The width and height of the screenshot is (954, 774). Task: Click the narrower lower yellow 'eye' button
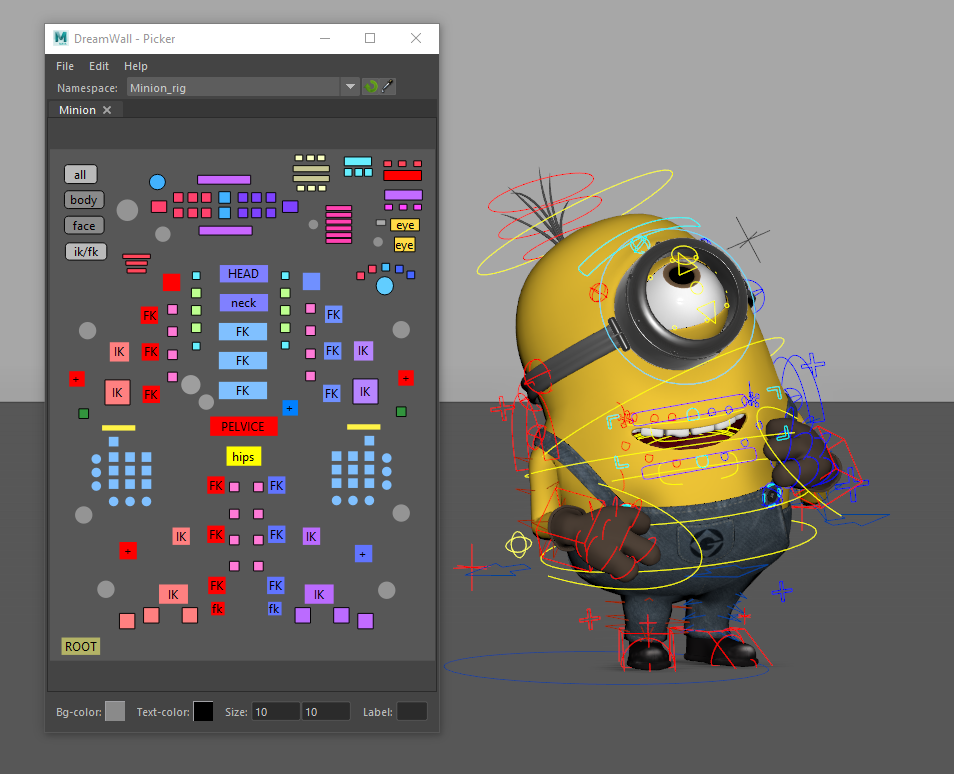pos(404,245)
